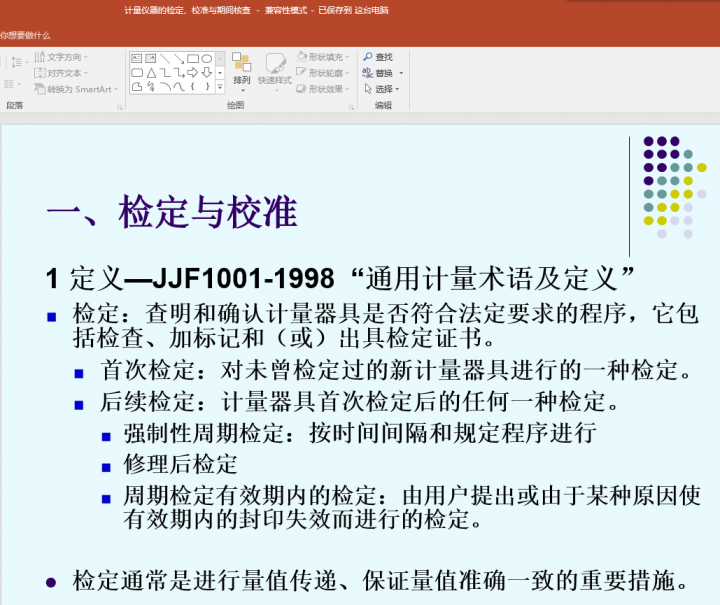Open the 段落 group dialog launcher

(x=117, y=105)
